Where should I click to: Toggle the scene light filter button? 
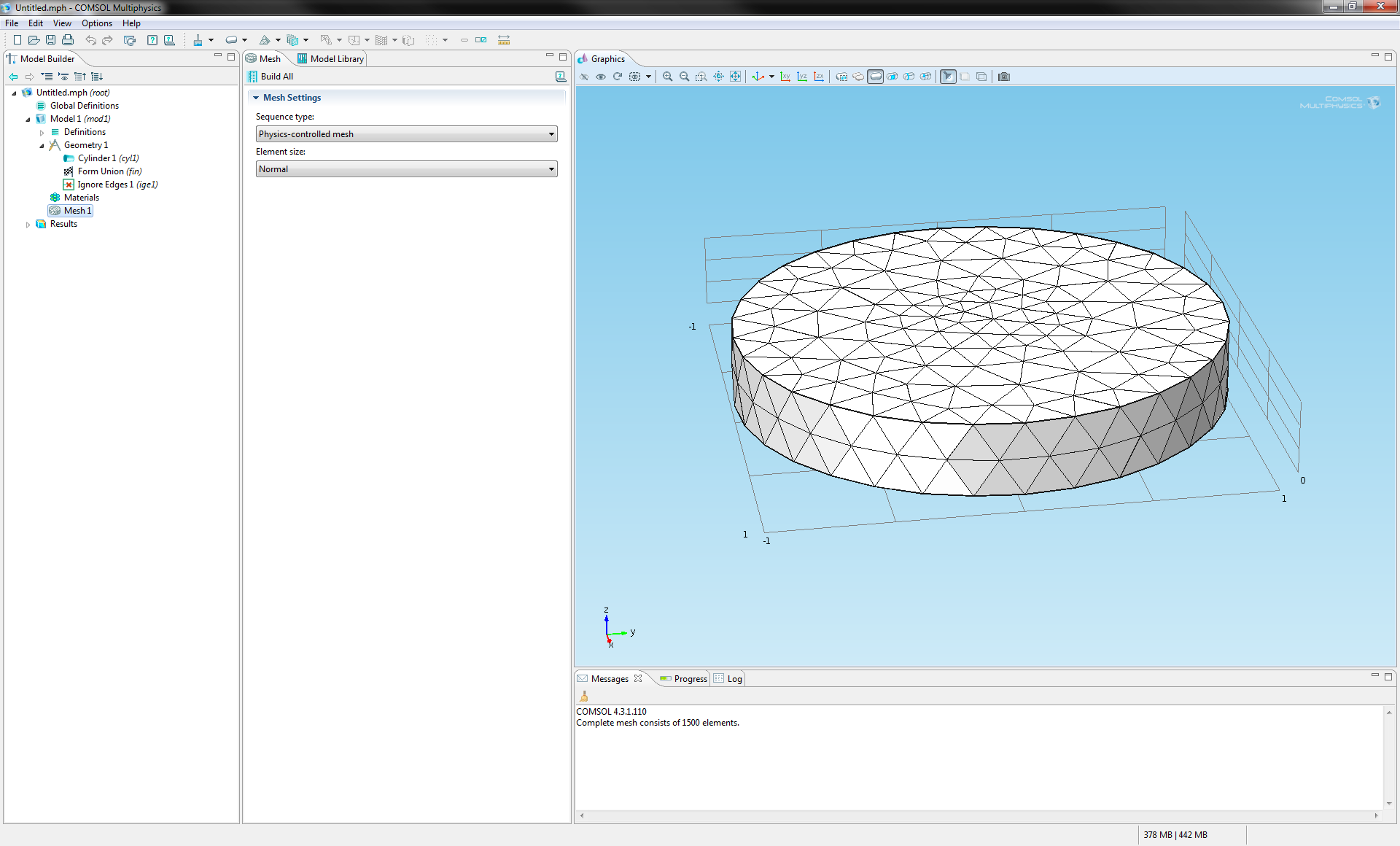[x=948, y=77]
